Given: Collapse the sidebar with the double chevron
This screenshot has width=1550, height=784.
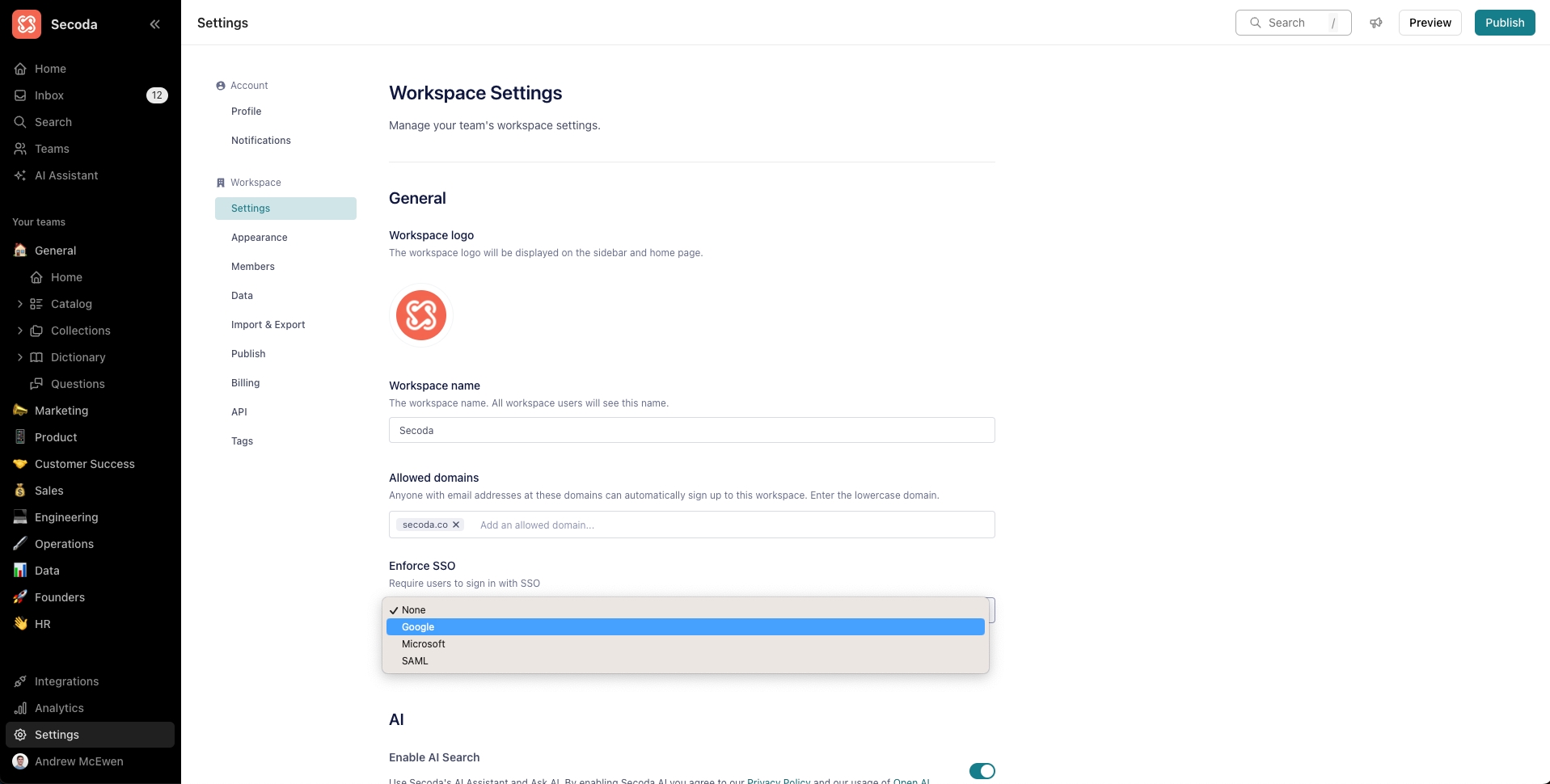Looking at the screenshot, I should click(x=154, y=24).
